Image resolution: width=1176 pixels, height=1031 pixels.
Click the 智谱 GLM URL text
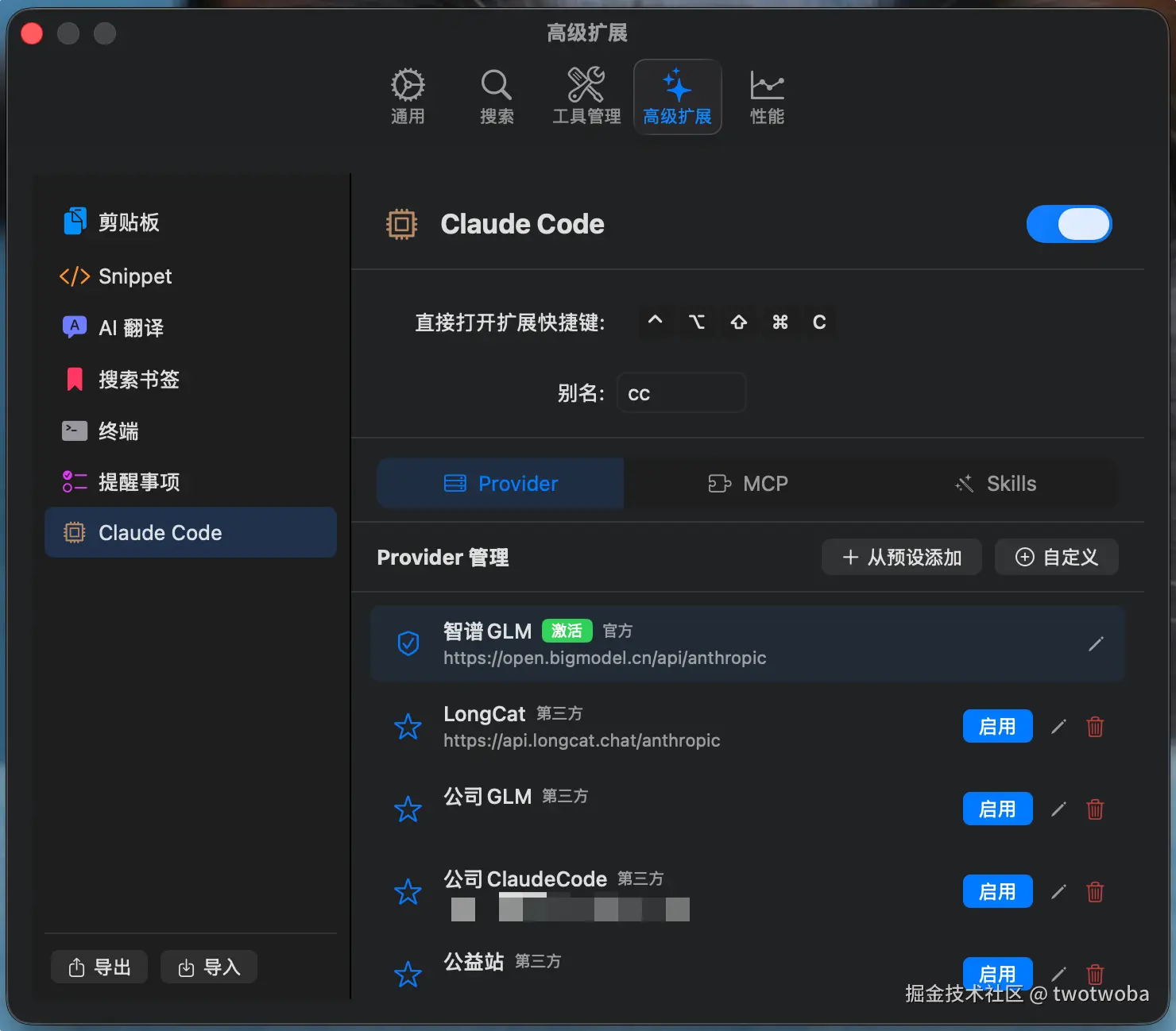click(x=605, y=658)
